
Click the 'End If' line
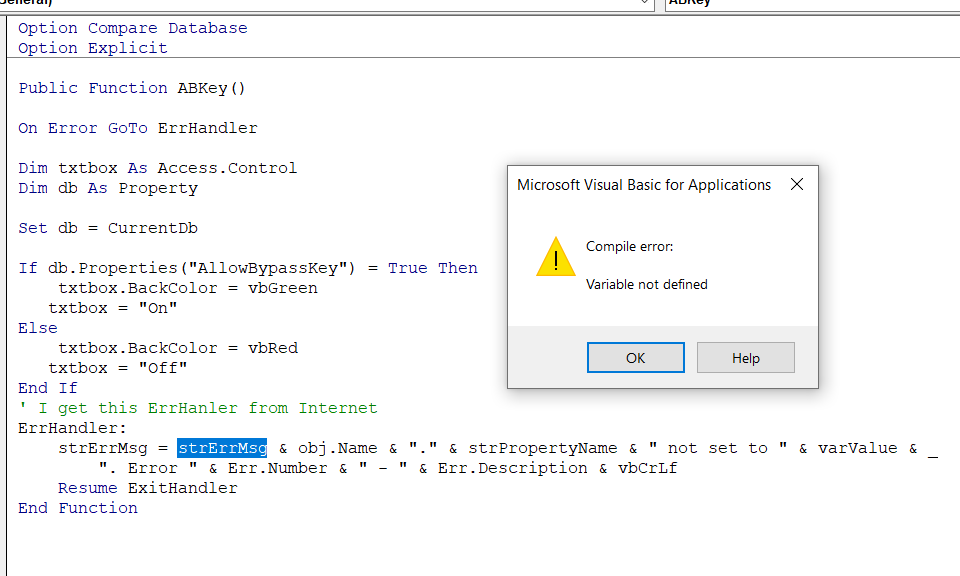tap(48, 388)
